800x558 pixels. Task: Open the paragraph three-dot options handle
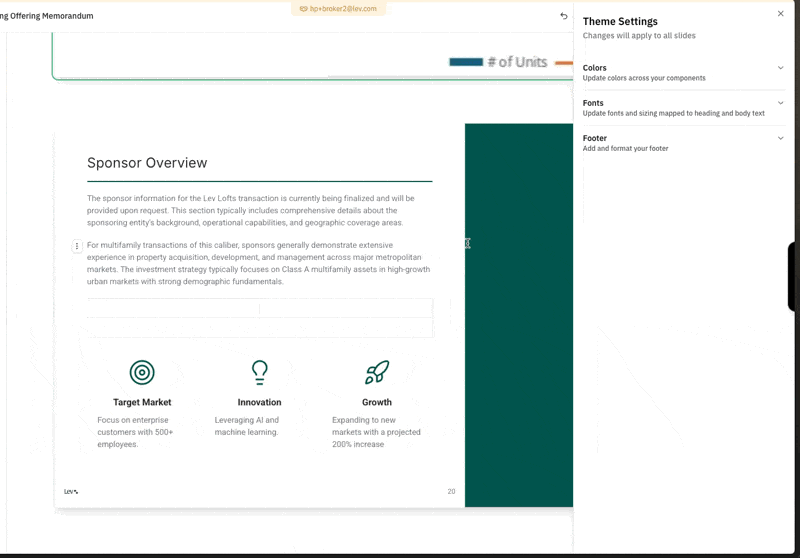(x=77, y=246)
